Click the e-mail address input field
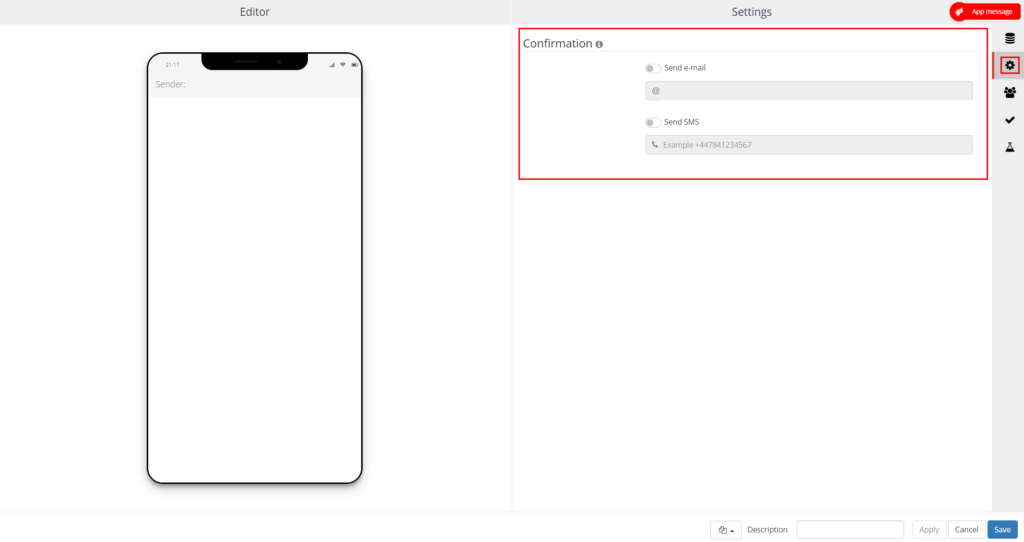This screenshot has height=542, width=1024. [808, 91]
